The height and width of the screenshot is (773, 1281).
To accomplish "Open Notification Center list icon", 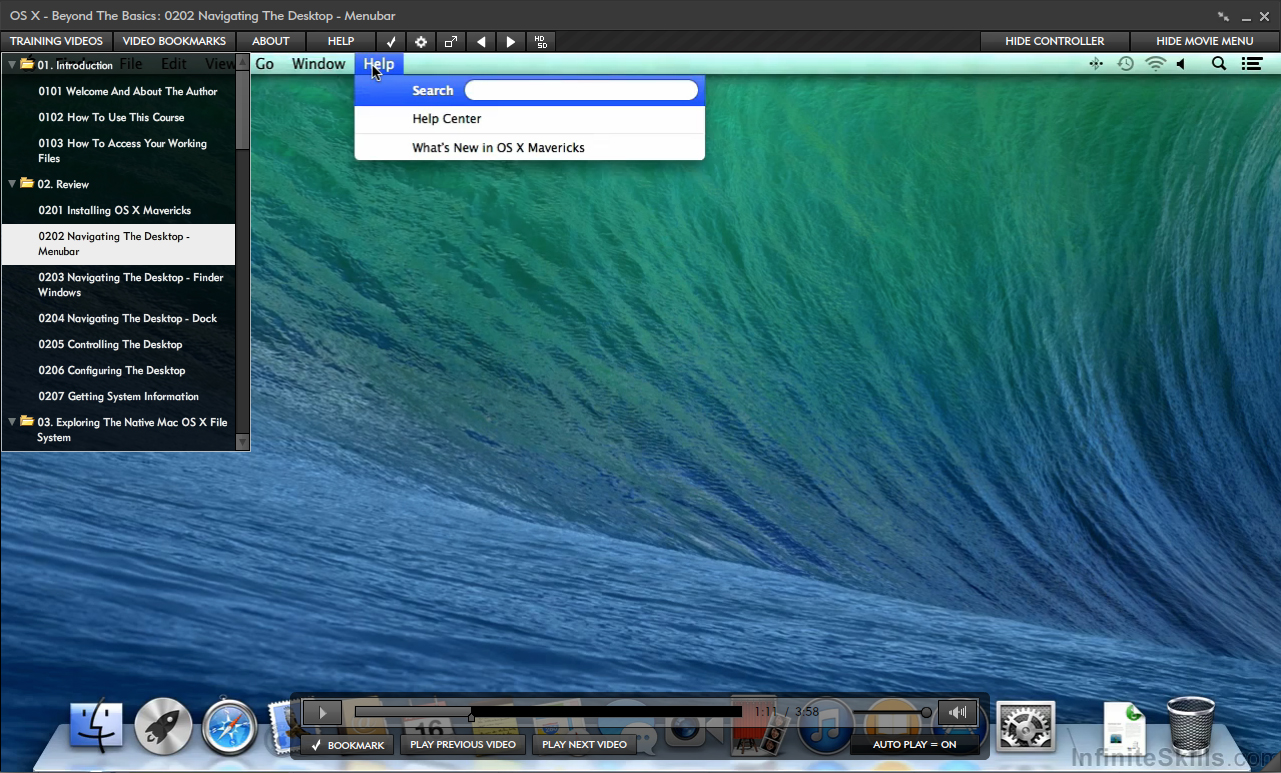I will point(1252,64).
